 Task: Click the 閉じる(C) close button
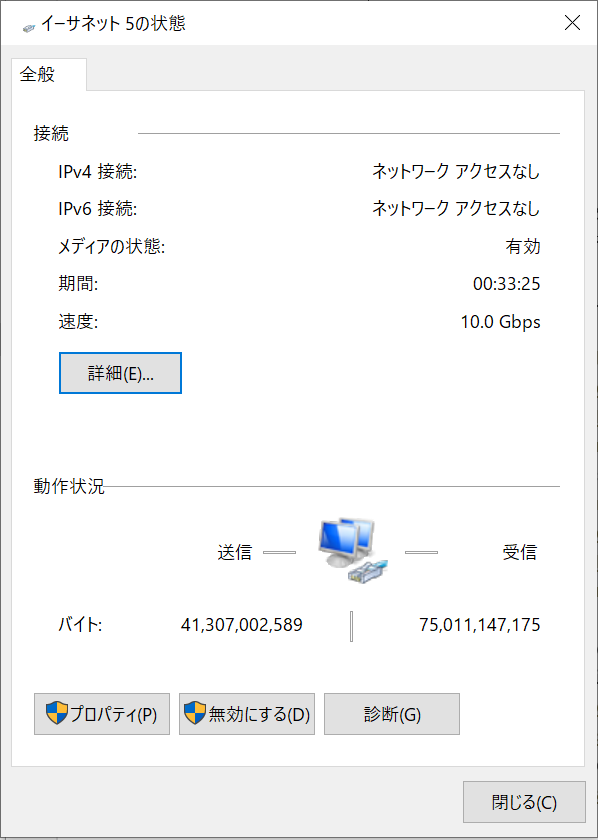524,802
